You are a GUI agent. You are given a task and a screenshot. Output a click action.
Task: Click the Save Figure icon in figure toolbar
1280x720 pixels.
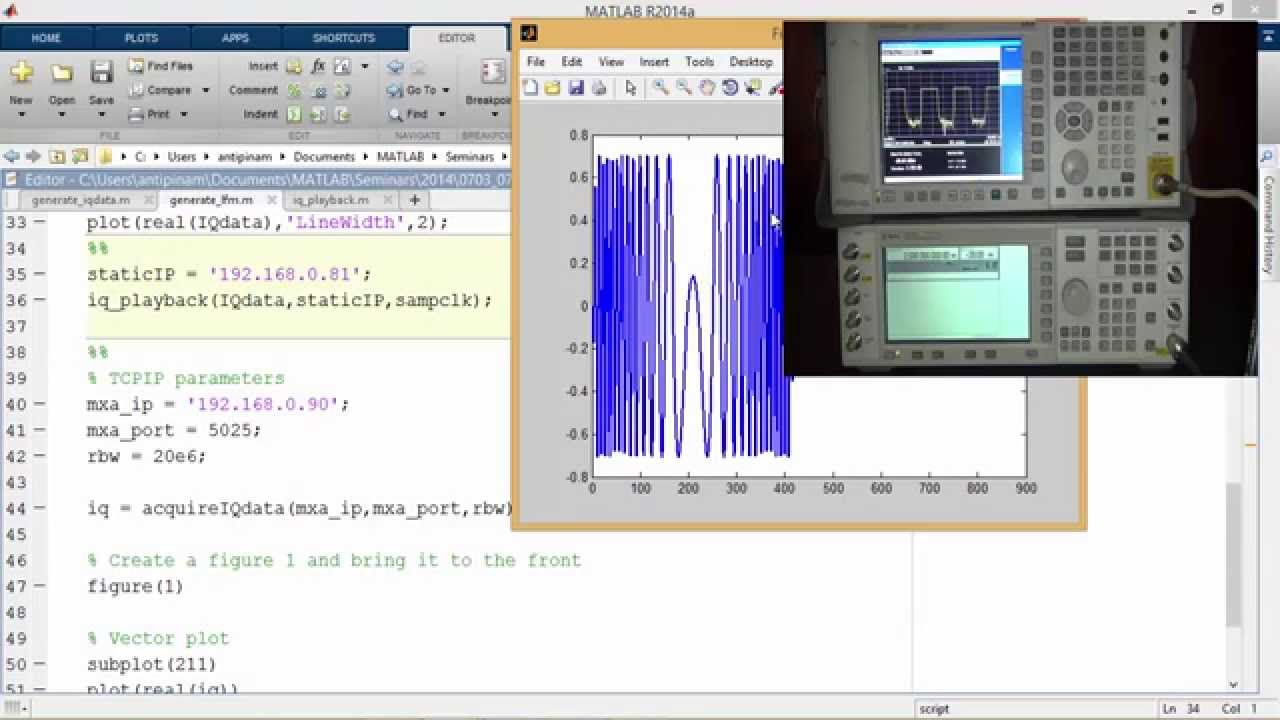pos(576,88)
